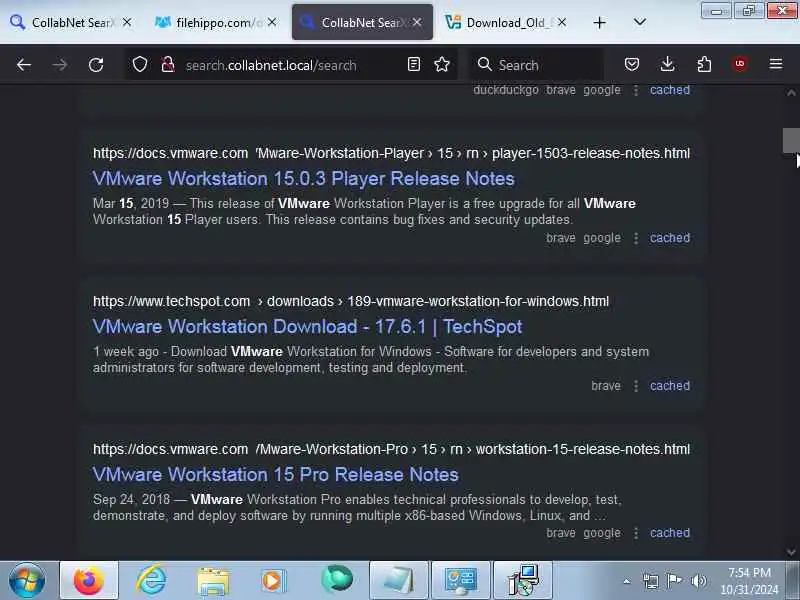This screenshot has height=600, width=800.
Task: Click the red uBlock extension icon
Action: pyautogui.click(x=740, y=64)
